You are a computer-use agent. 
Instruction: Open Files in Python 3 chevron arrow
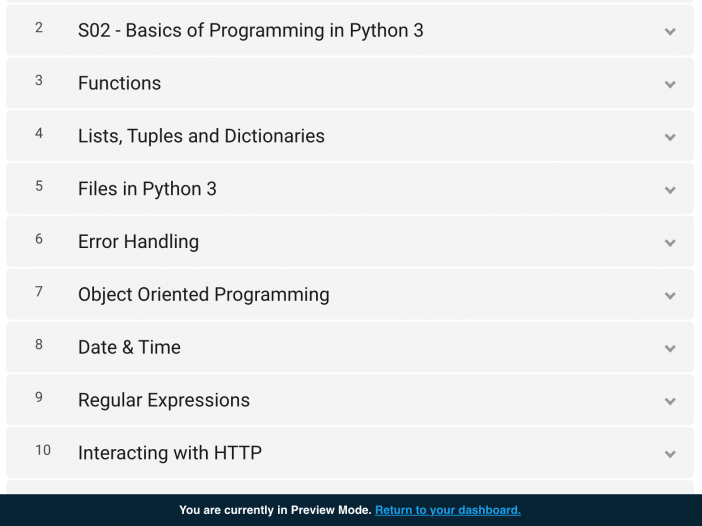tap(670, 190)
